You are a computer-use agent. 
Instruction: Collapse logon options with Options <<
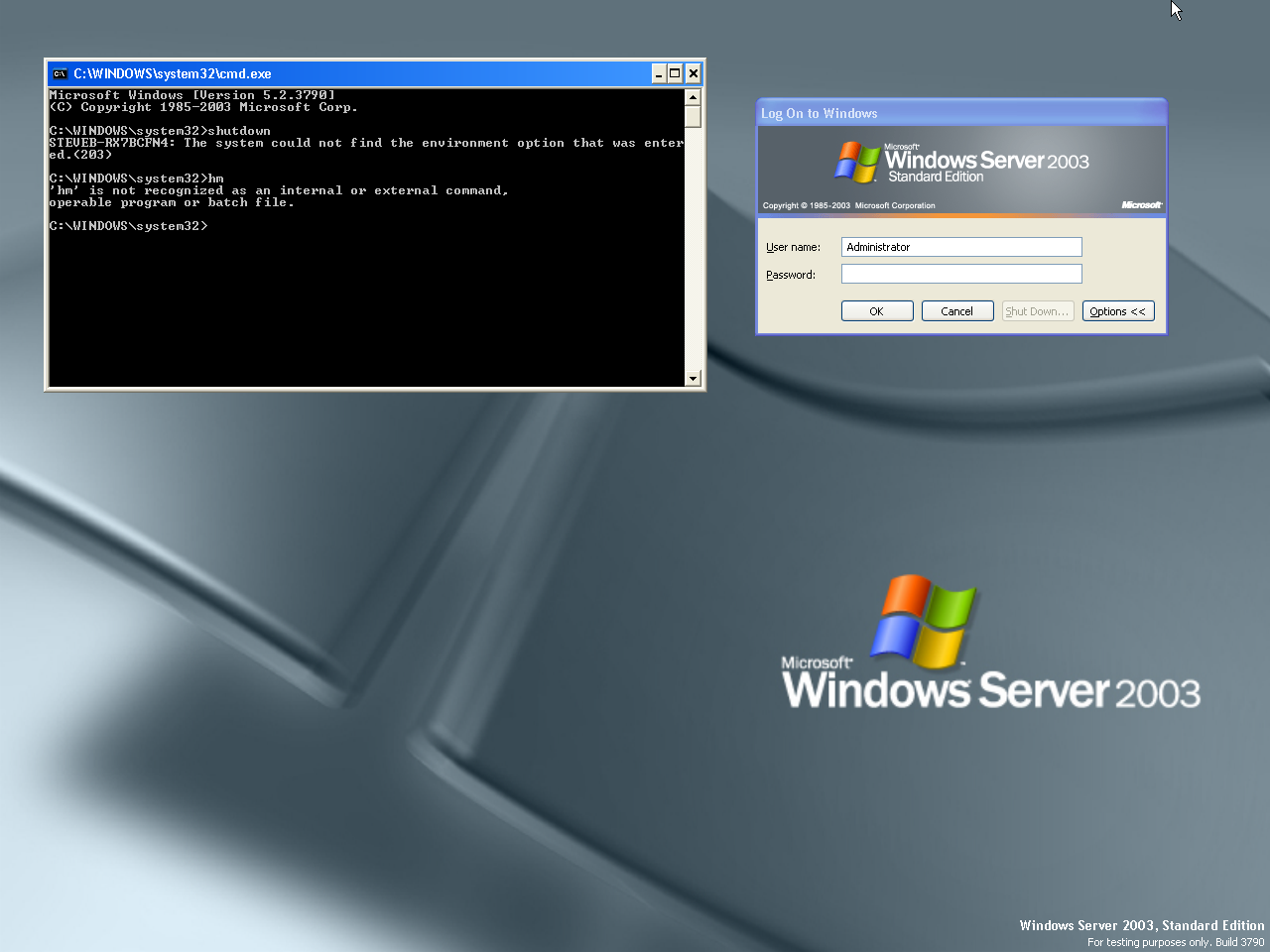(1118, 311)
